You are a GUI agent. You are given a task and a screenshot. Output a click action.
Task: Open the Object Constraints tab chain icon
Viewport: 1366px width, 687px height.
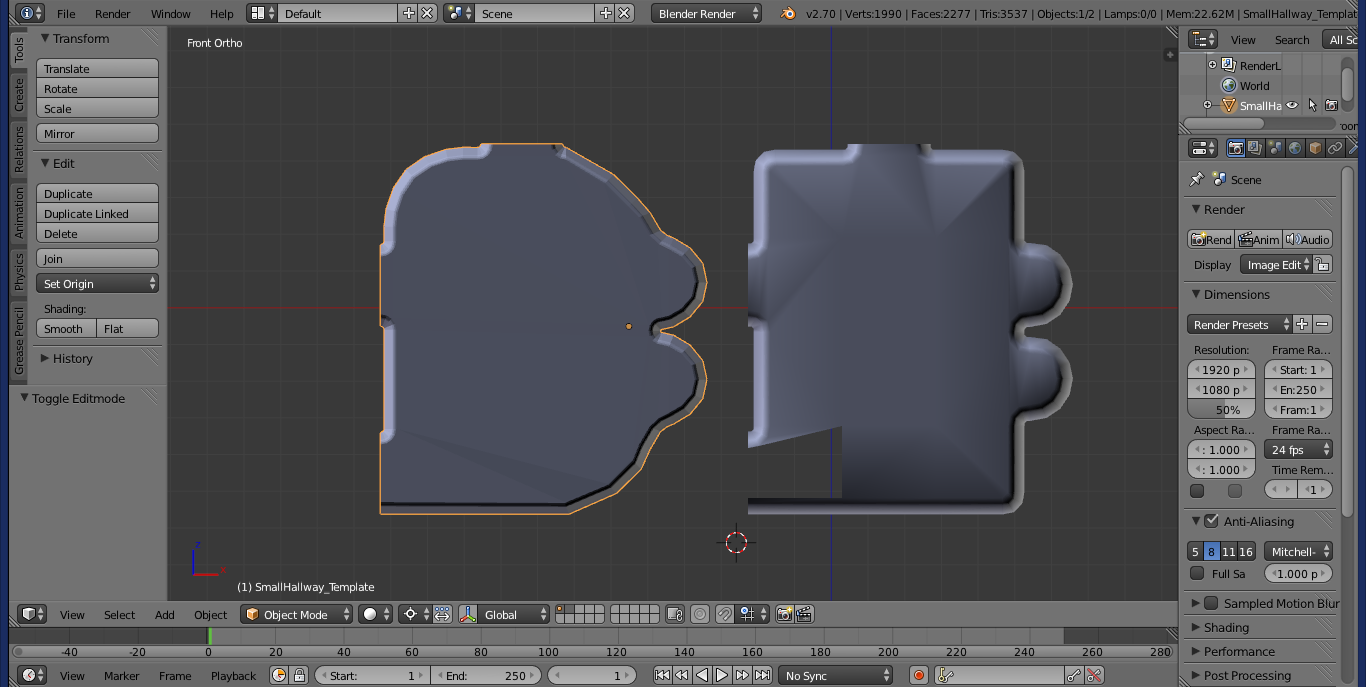pos(1335,148)
